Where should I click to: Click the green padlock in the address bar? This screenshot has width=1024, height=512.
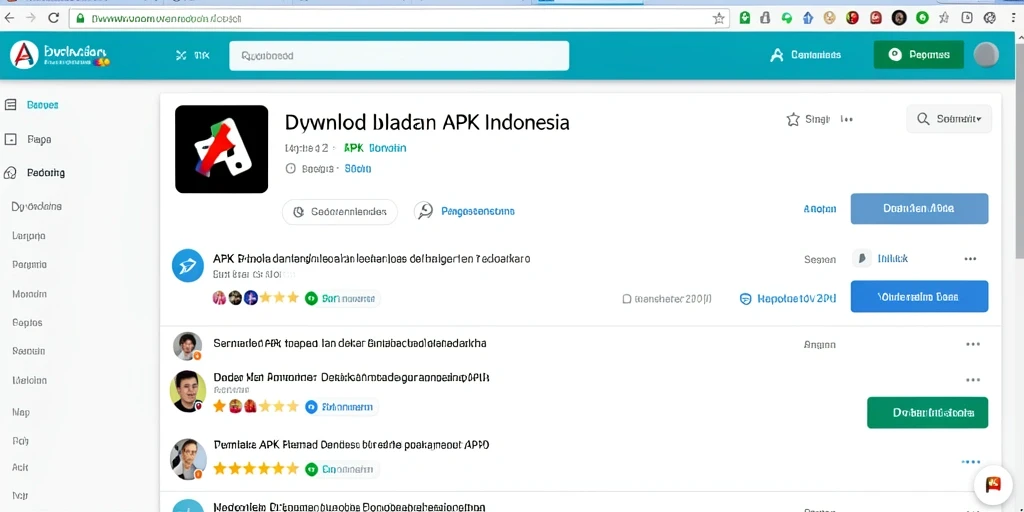[81, 19]
